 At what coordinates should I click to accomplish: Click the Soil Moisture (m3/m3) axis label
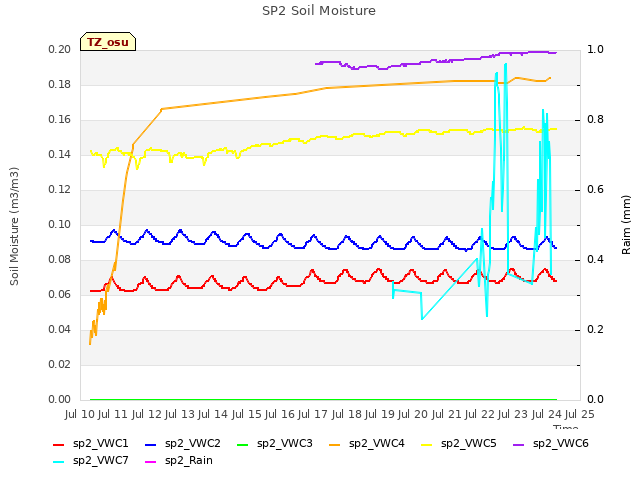tap(14, 226)
